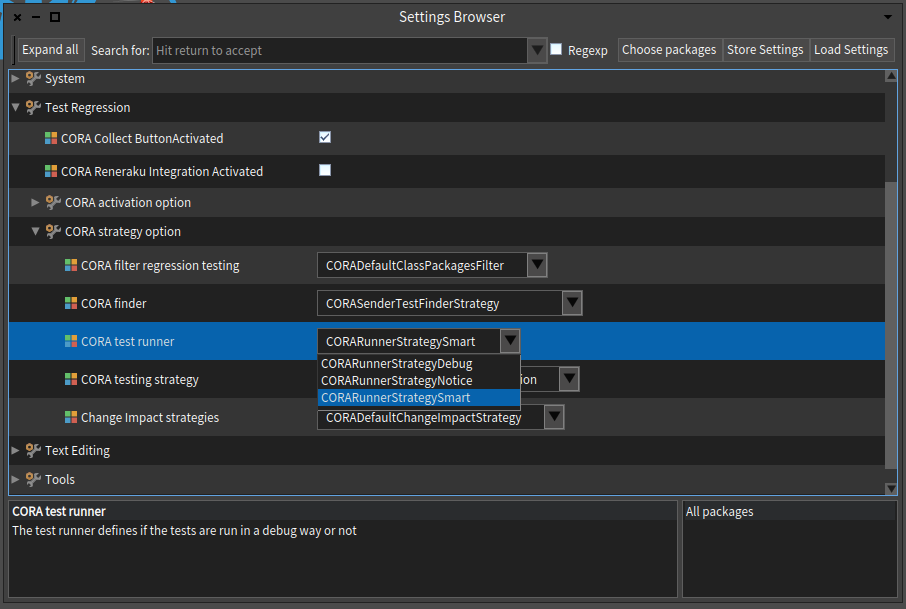Click the scrollbar down arrow

891,489
